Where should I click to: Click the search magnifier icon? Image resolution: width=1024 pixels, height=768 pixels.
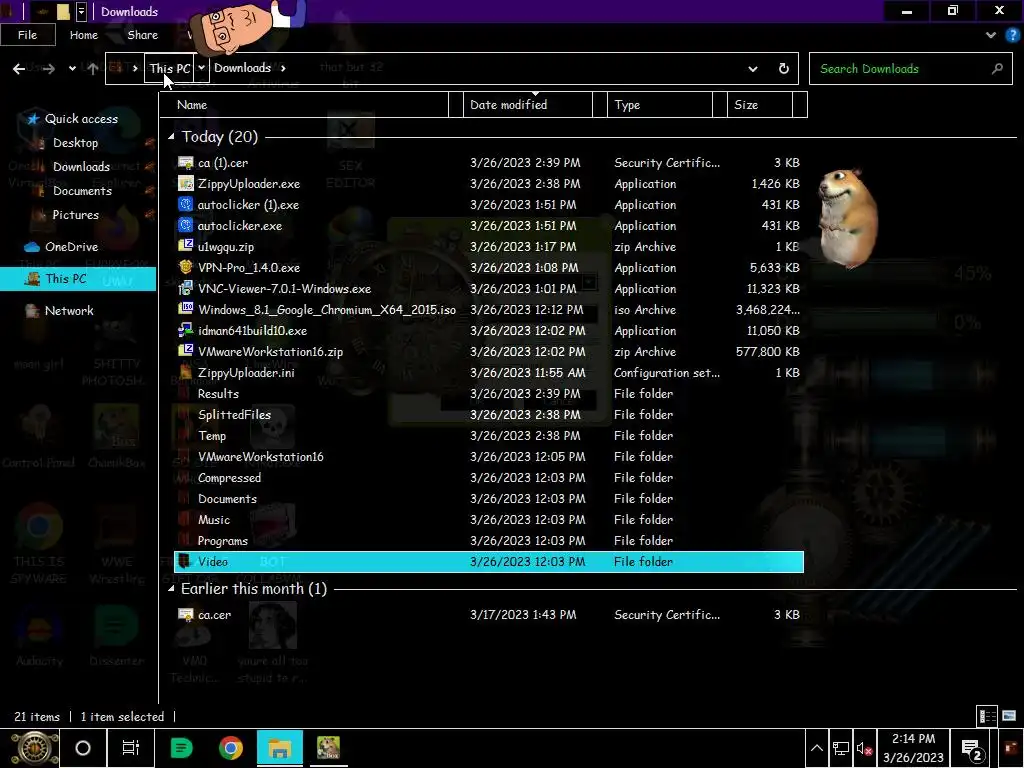pyautogui.click(x=997, y=69)
